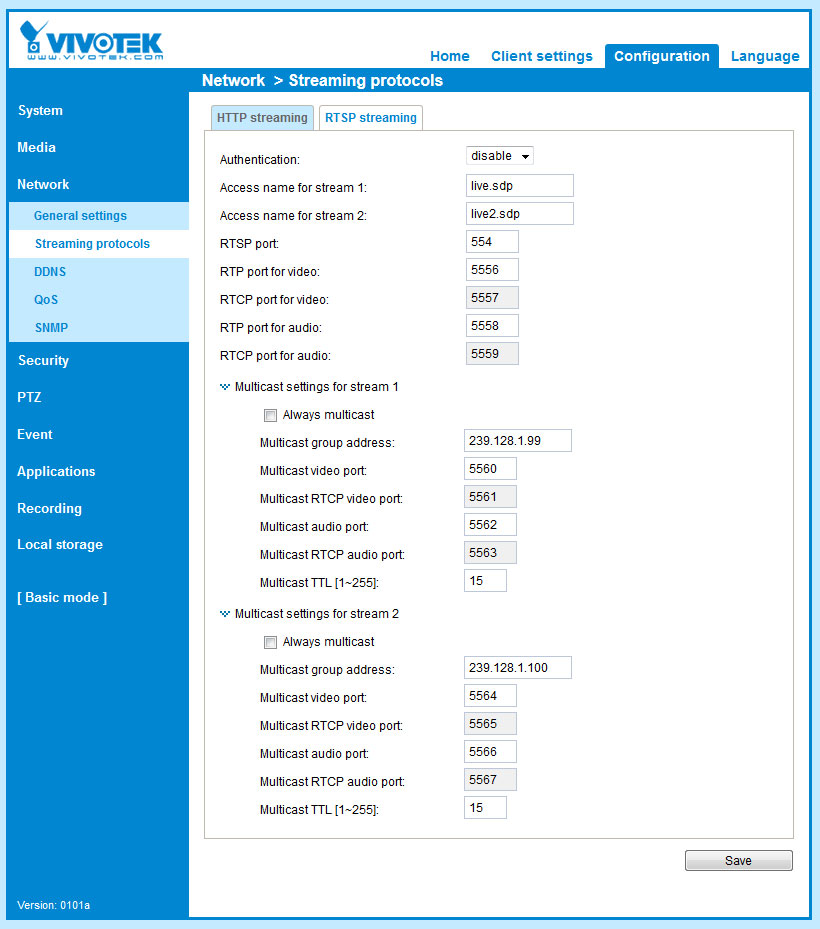Click the Network > Streaming protocols heading
This screenshot has width=820, height=929.
pyautogui.click(x=322, y=81)
